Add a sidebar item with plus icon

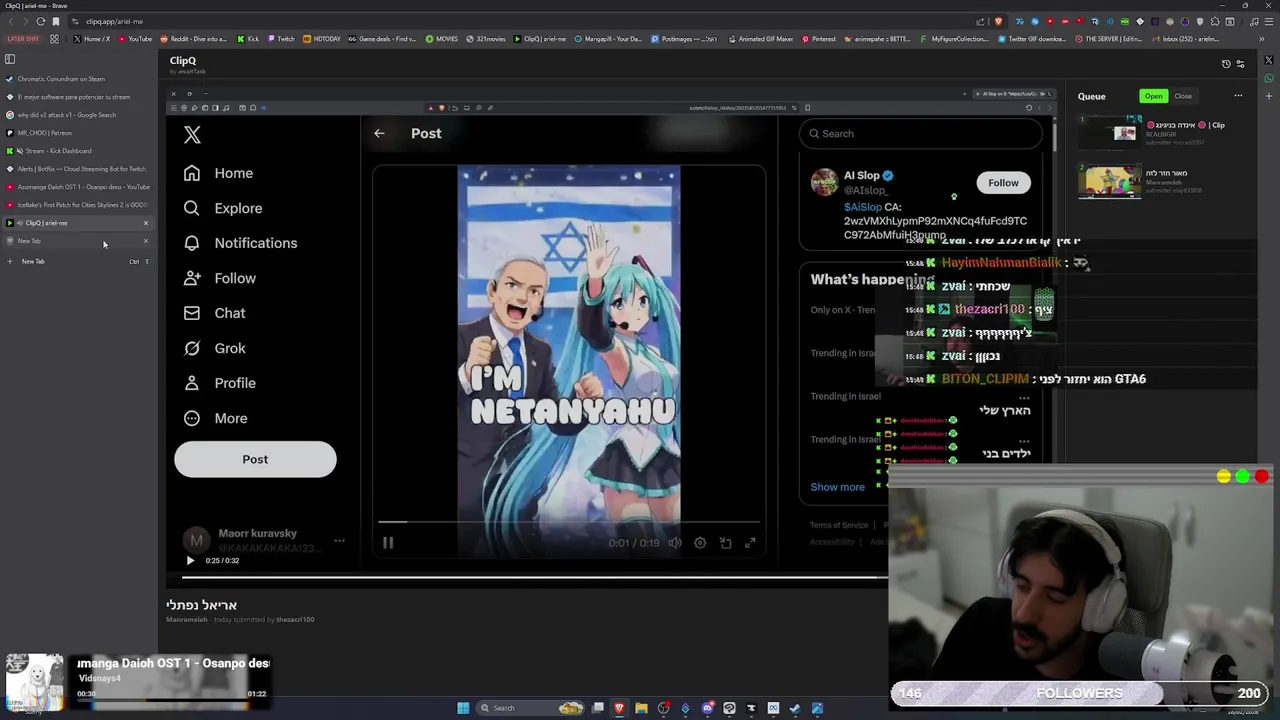pyautogui.click(x=1269, y=94)
